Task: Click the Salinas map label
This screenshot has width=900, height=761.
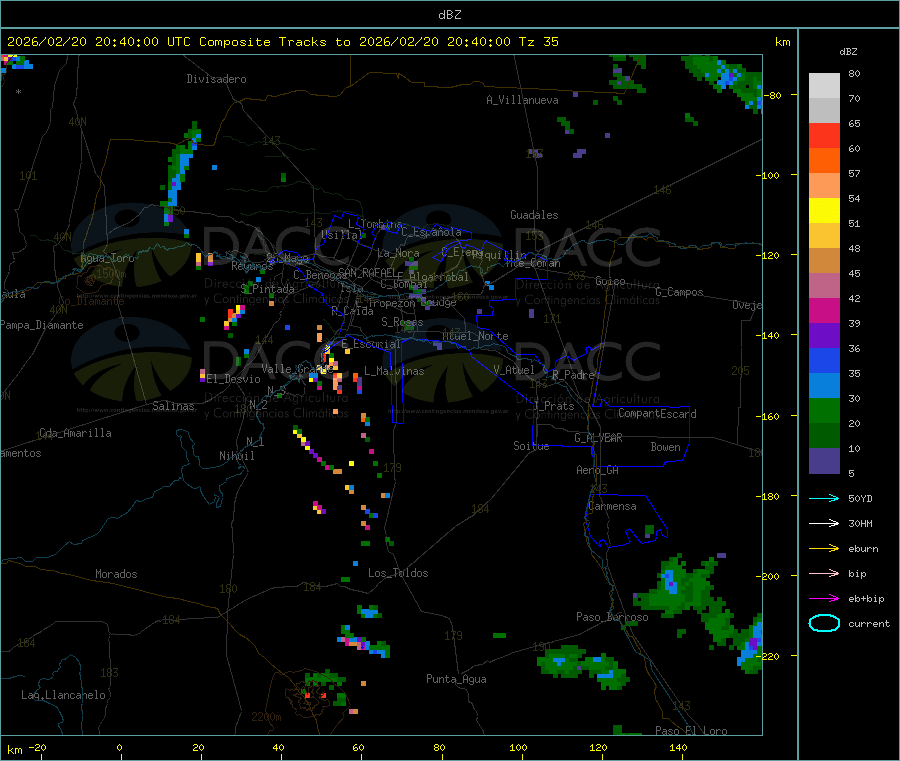Action: tap(173, 406)
